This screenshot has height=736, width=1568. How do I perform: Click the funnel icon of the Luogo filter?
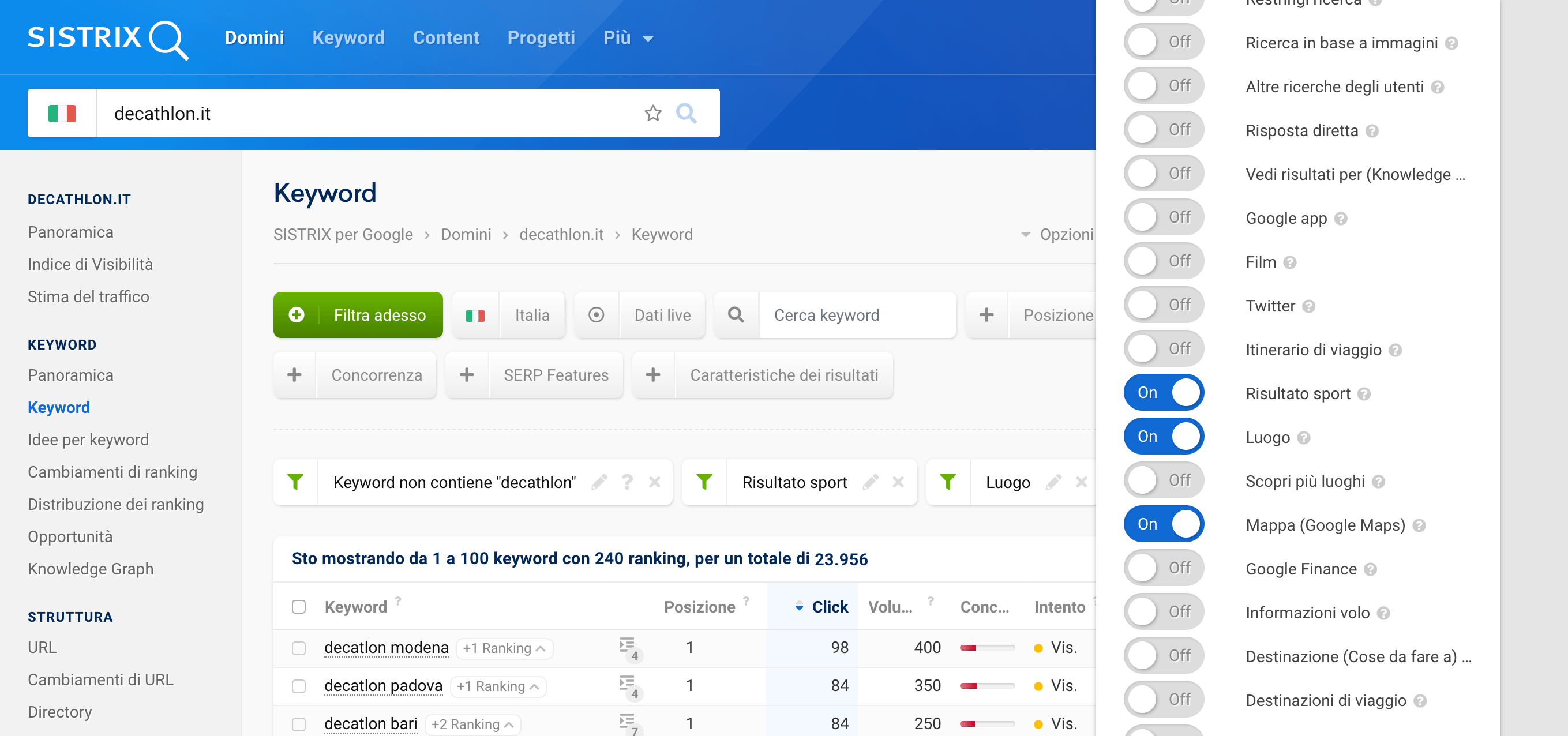pyautogui.click(x=948, y=482)
